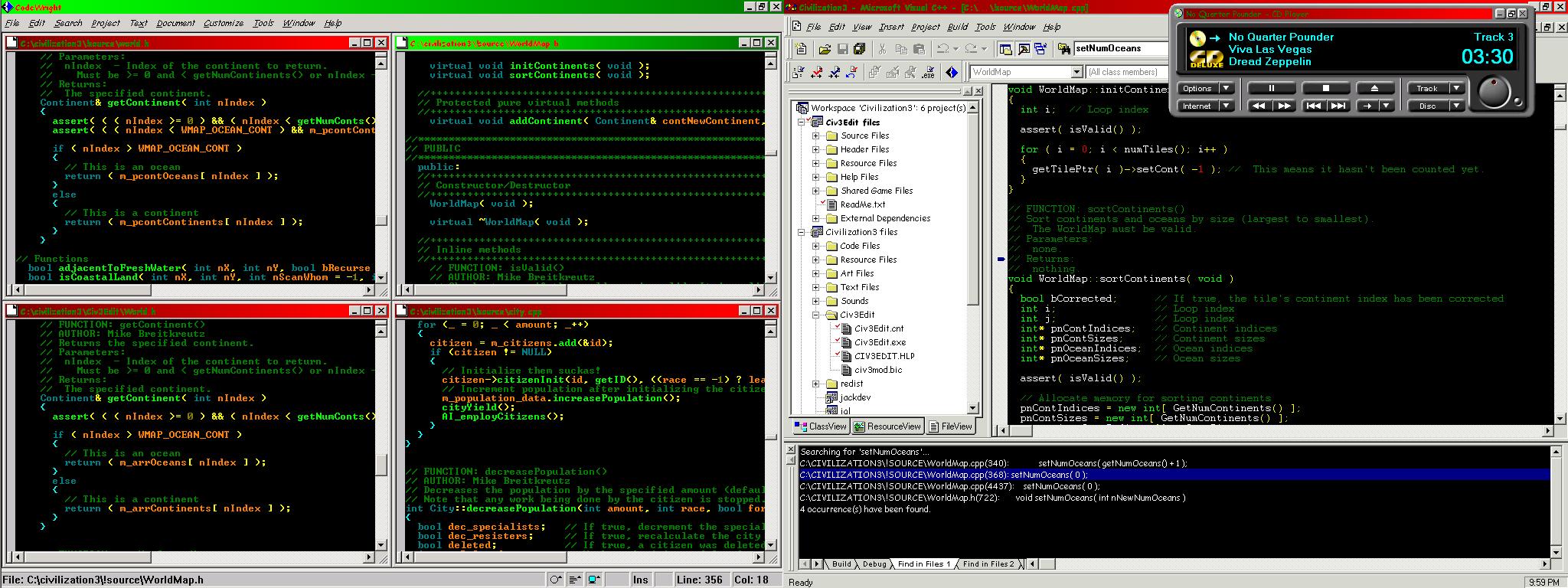The image size is (1568, 588).
Task: Click New Text File icon in Visual C++
Action: (x=801, y=49)
